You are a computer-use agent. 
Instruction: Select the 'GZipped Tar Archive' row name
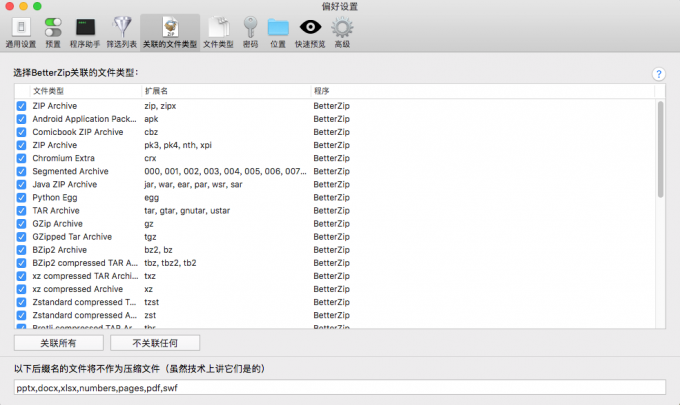pyautogui.click(x=72, y=237)
